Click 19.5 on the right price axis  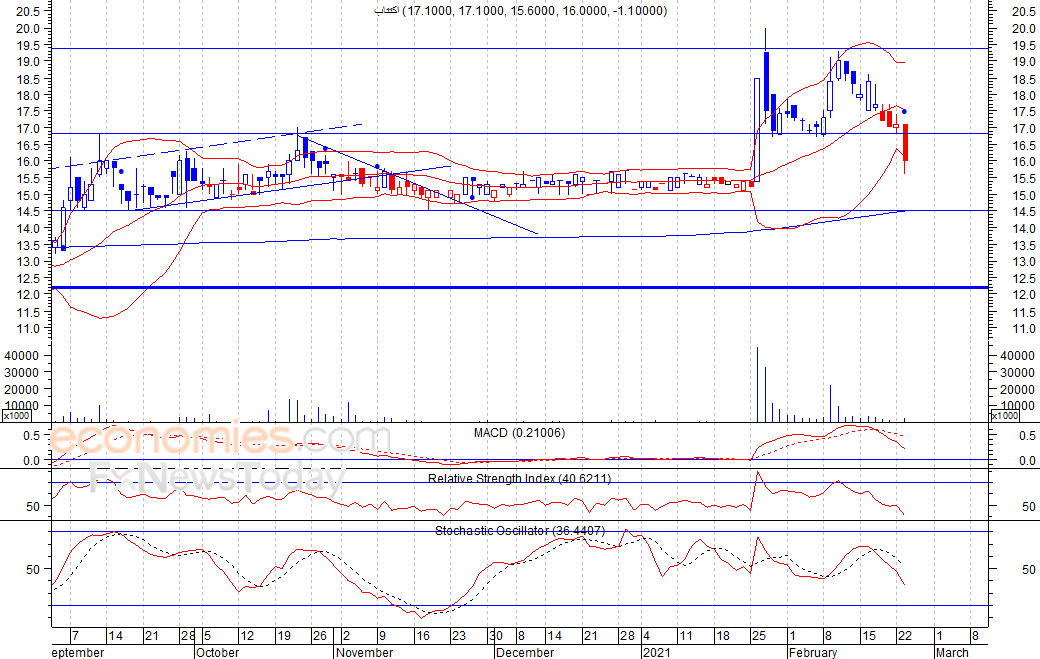(1023, 46)
